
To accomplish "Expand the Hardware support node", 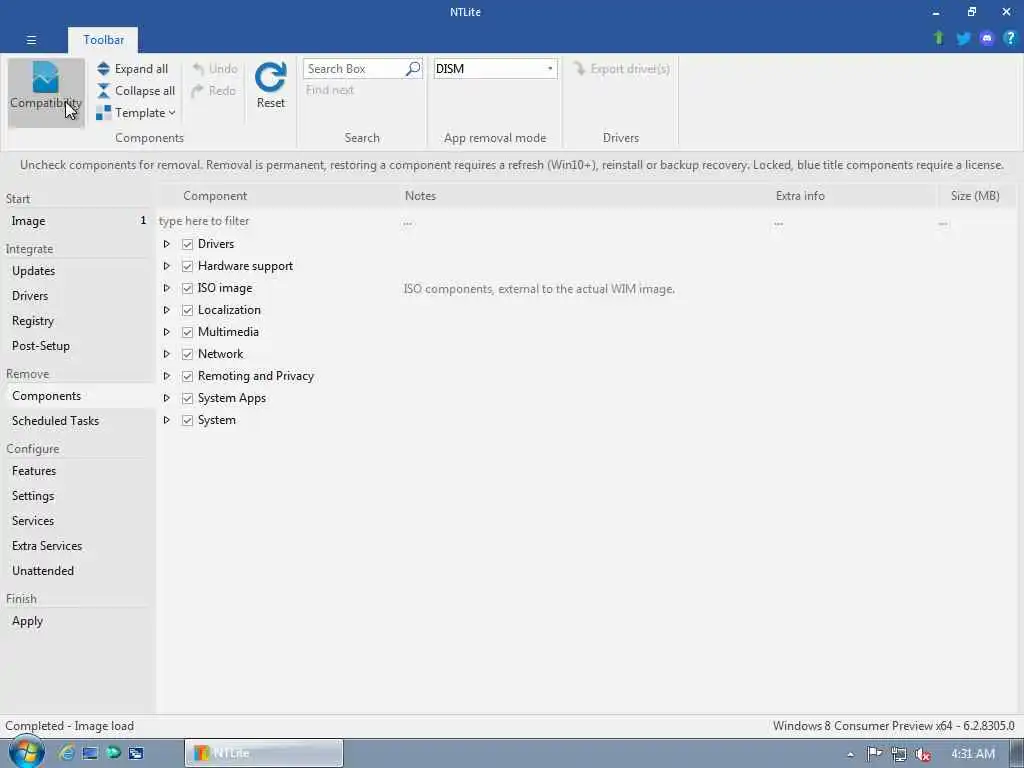I will 167,266.
